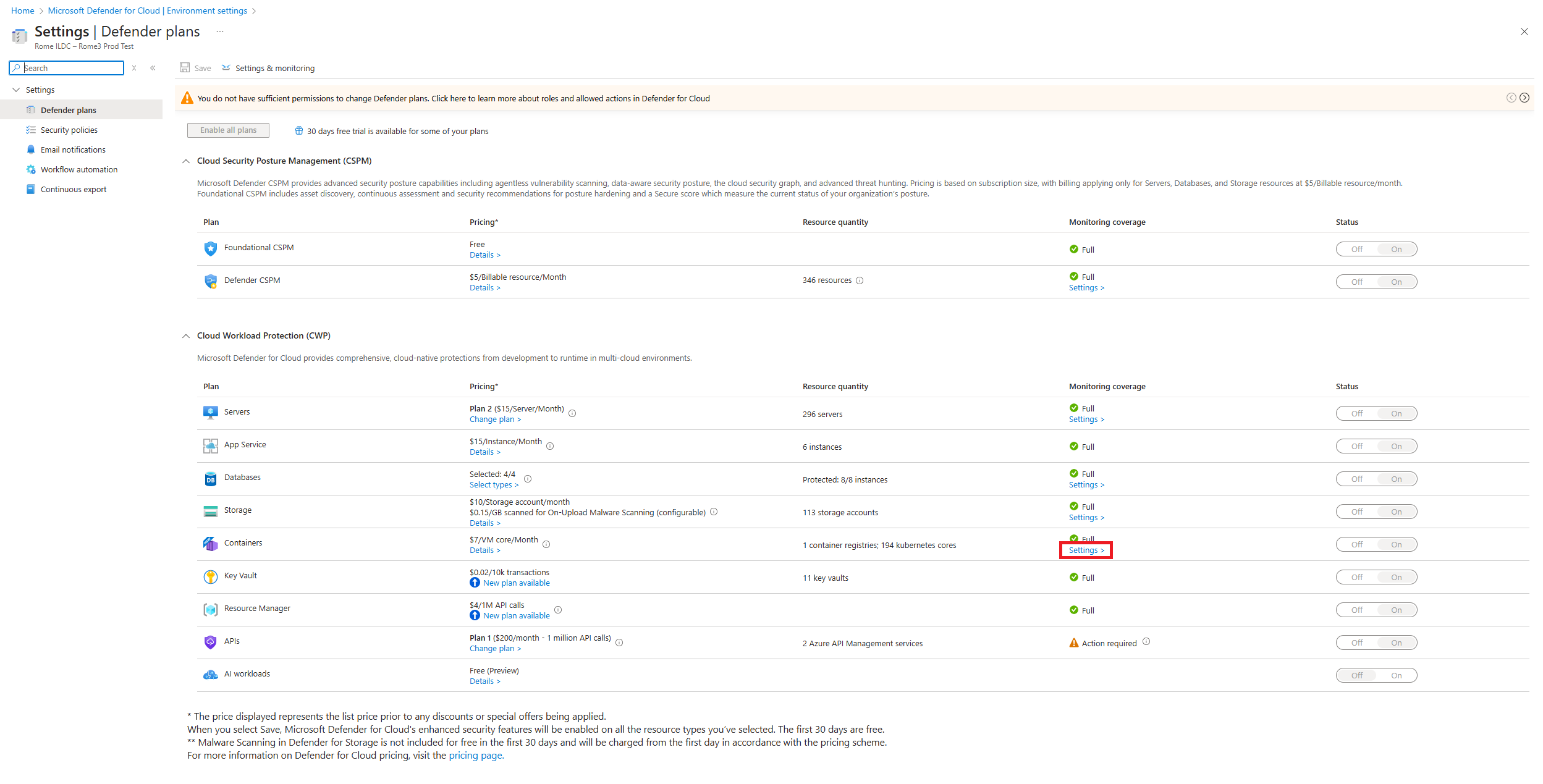Open Microsoft Defender for Cloud Environment settings breadcrumb
Image resolution: width=1543 pixels, height=784 pixels.
click(x=148, y=11)
